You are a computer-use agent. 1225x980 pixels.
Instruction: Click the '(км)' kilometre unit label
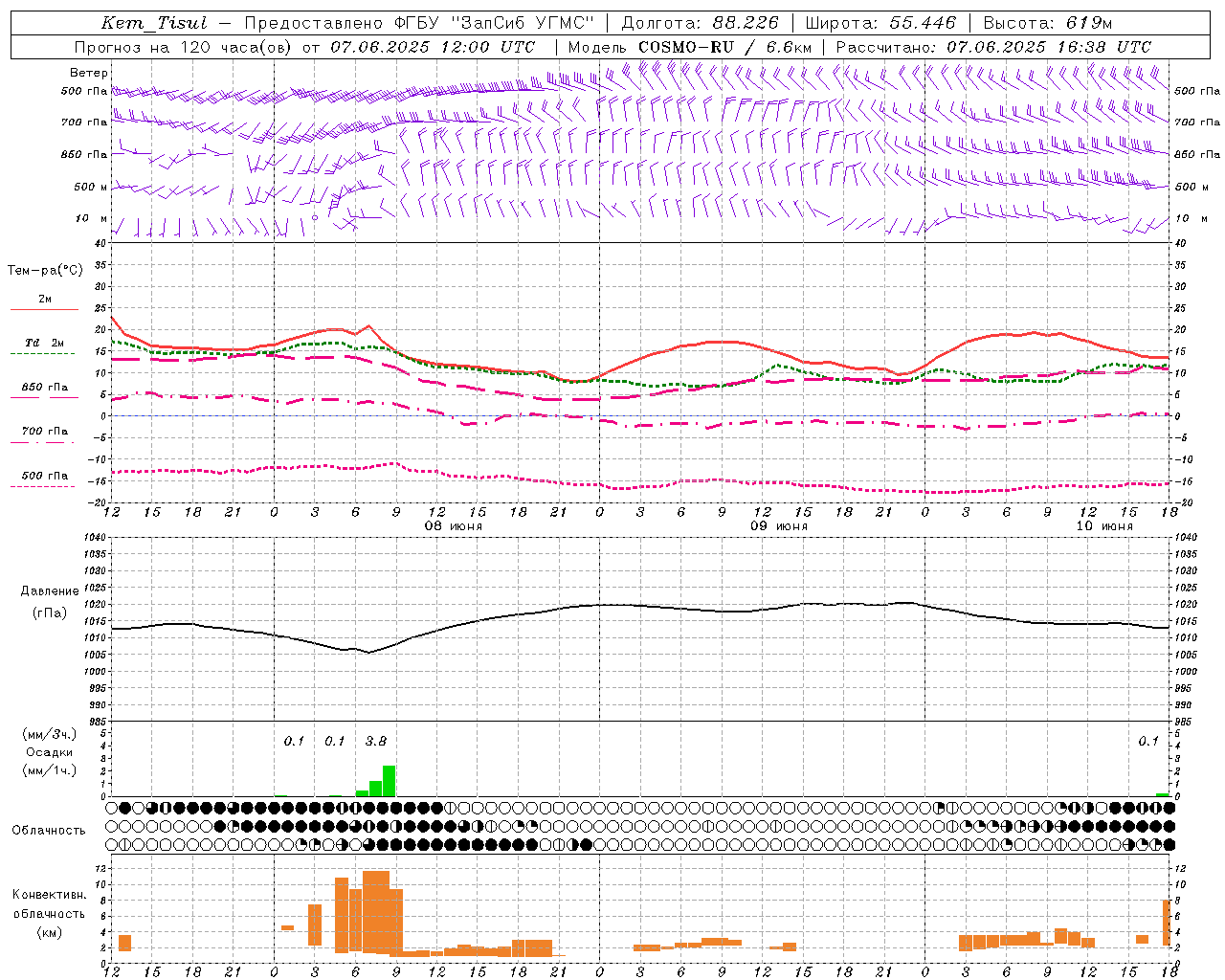point(50,932)
